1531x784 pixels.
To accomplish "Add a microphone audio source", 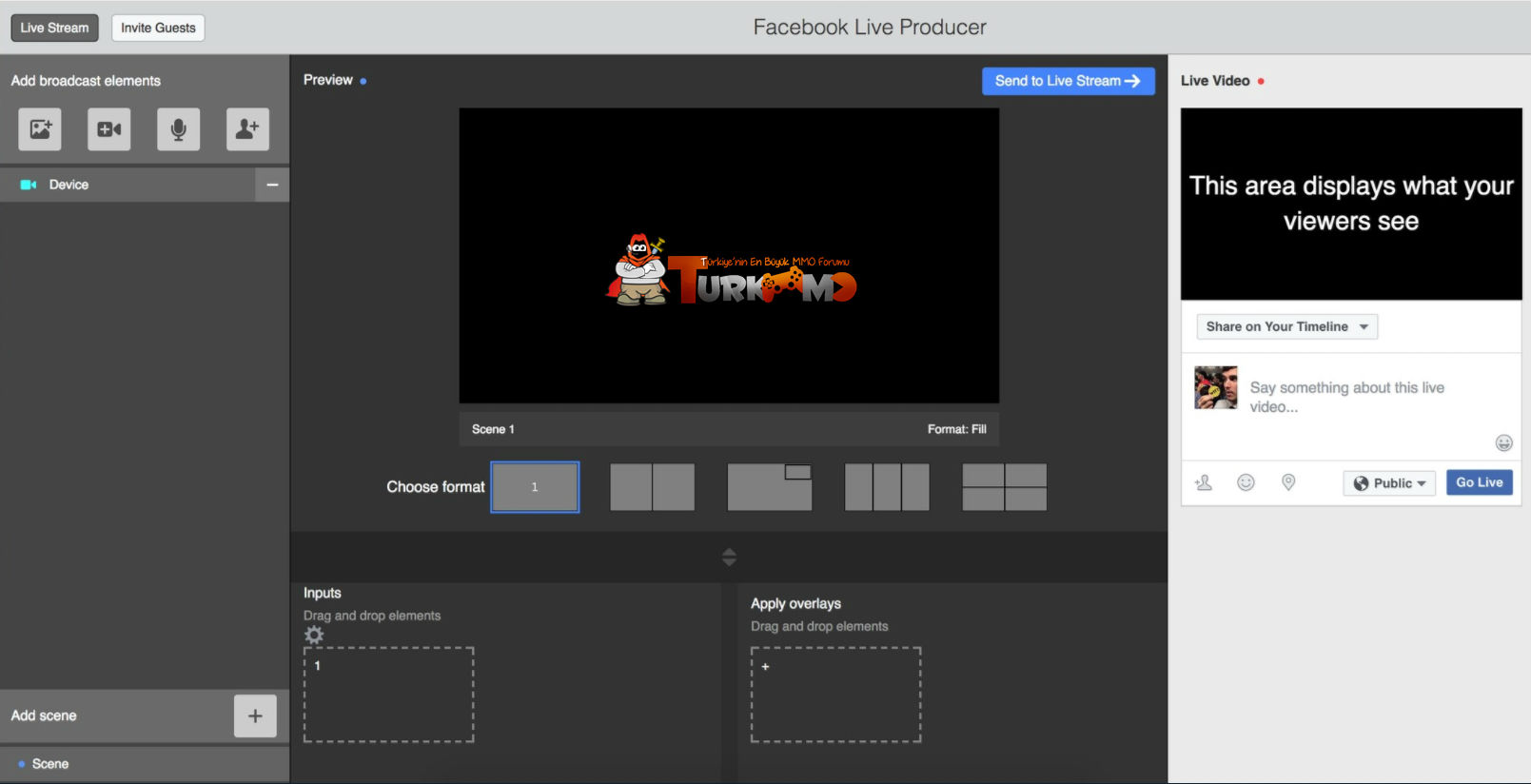I will click(179, 129).
